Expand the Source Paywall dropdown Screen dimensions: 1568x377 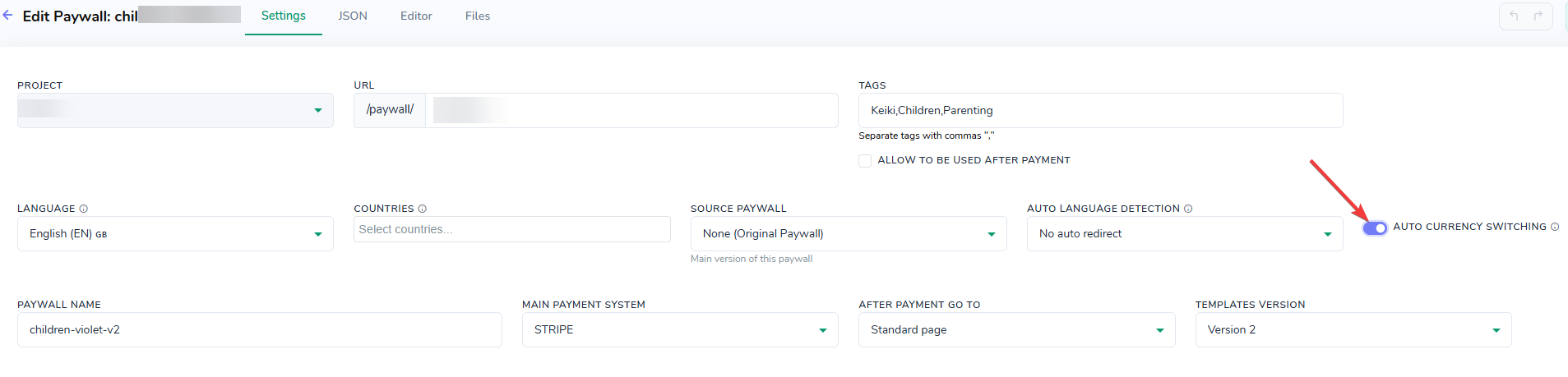tap(849, 234)
